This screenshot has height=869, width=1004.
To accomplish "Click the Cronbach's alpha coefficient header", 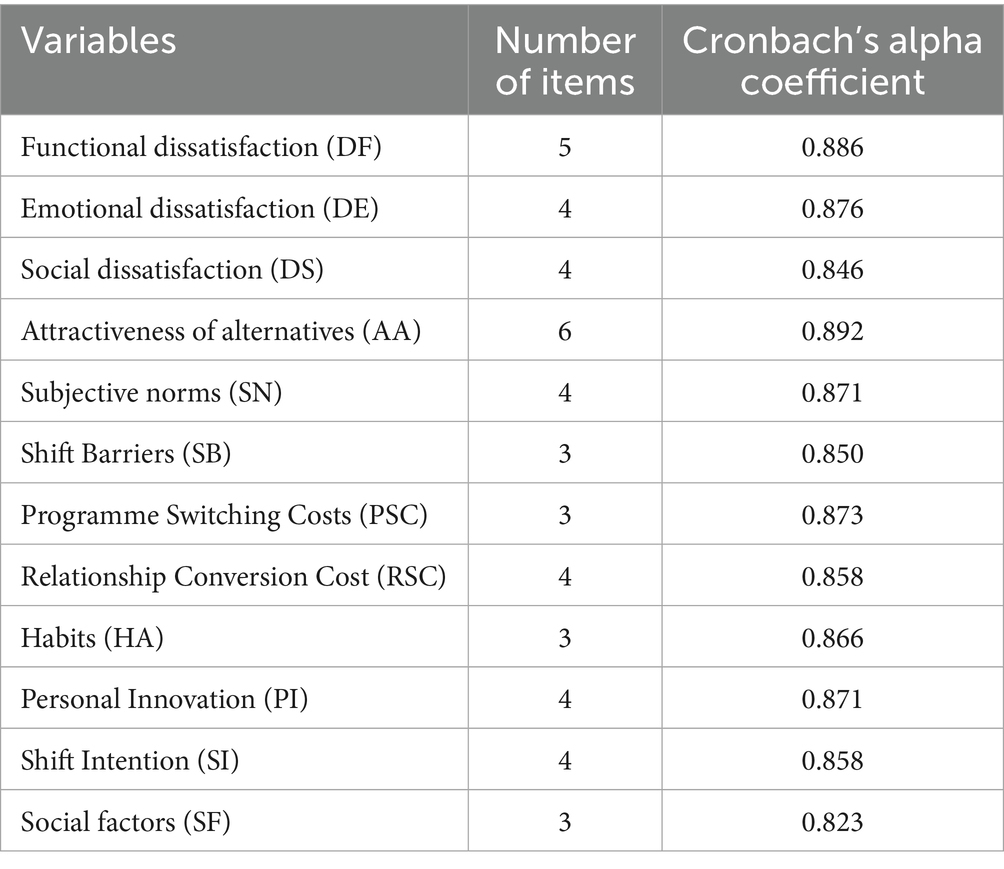I will click(x=832, y=60).
